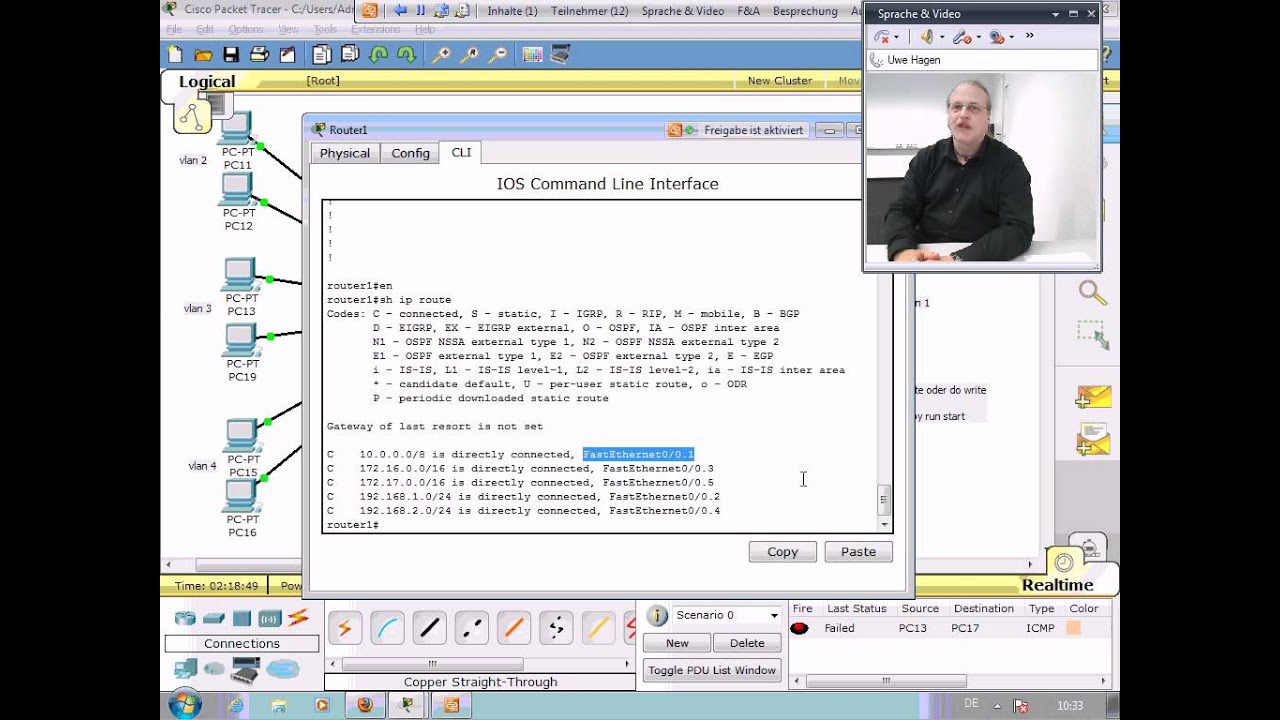Select the Switches device category icon
1280x720 pixels.
coord(214,618)
